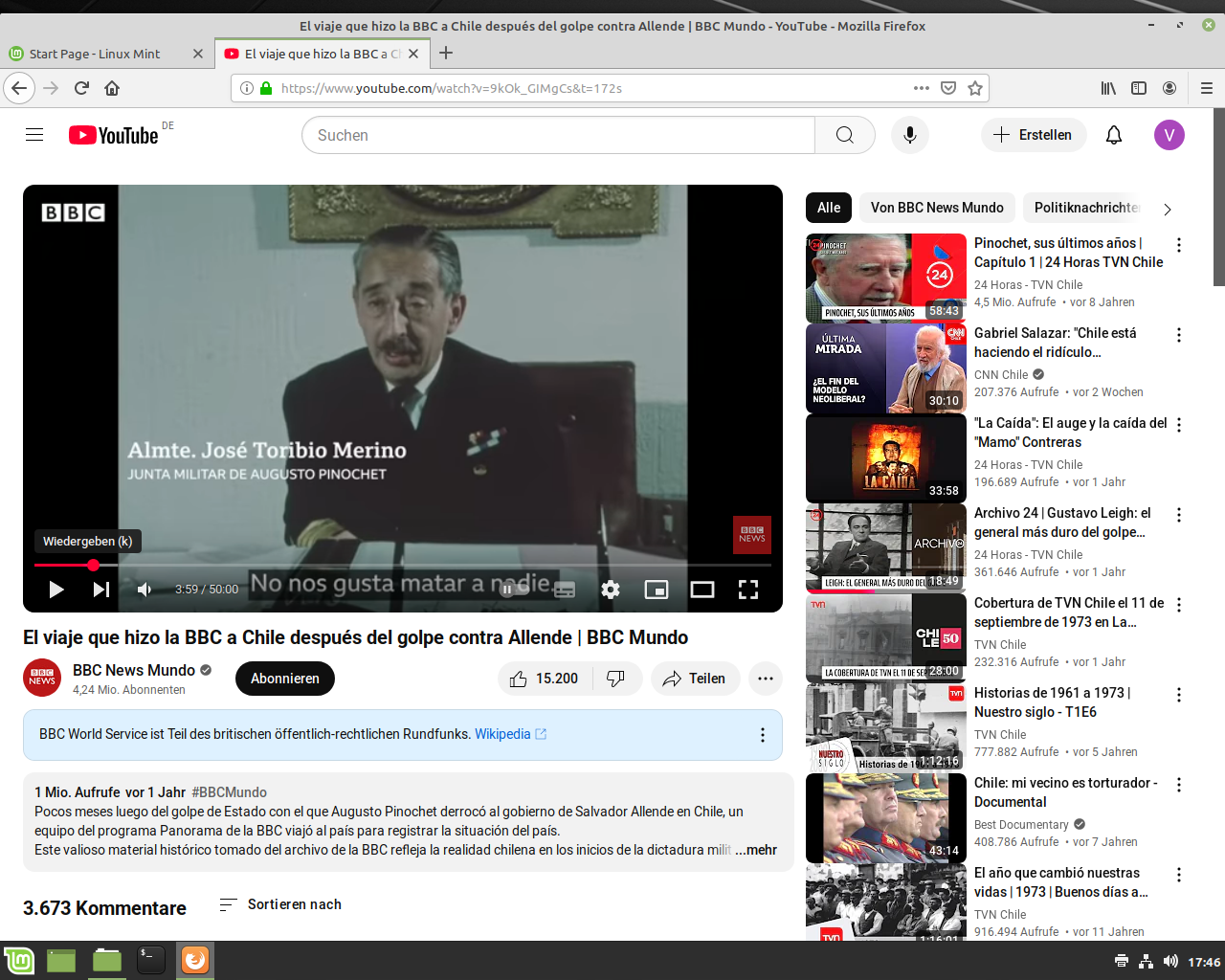Open Firefox account icon
Viewport: 1225px width, 980px height.
(1169, 88)
